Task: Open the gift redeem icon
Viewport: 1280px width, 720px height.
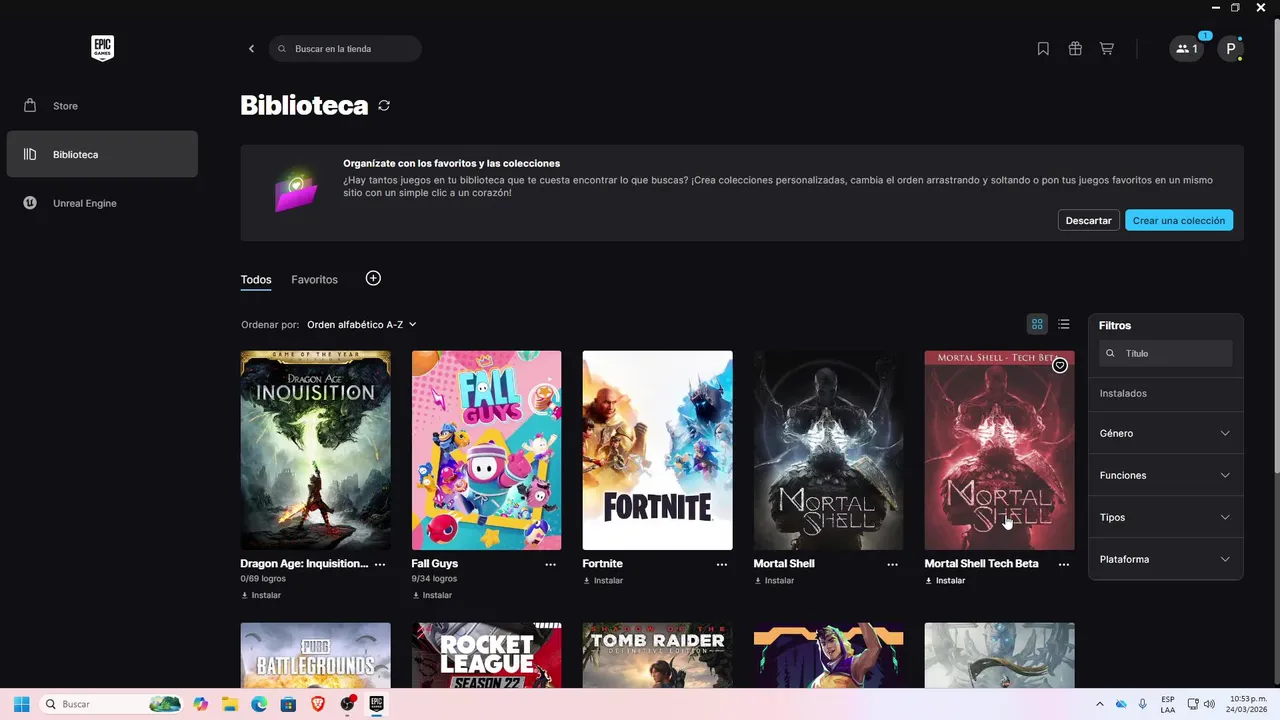Action: [1075, 49]
